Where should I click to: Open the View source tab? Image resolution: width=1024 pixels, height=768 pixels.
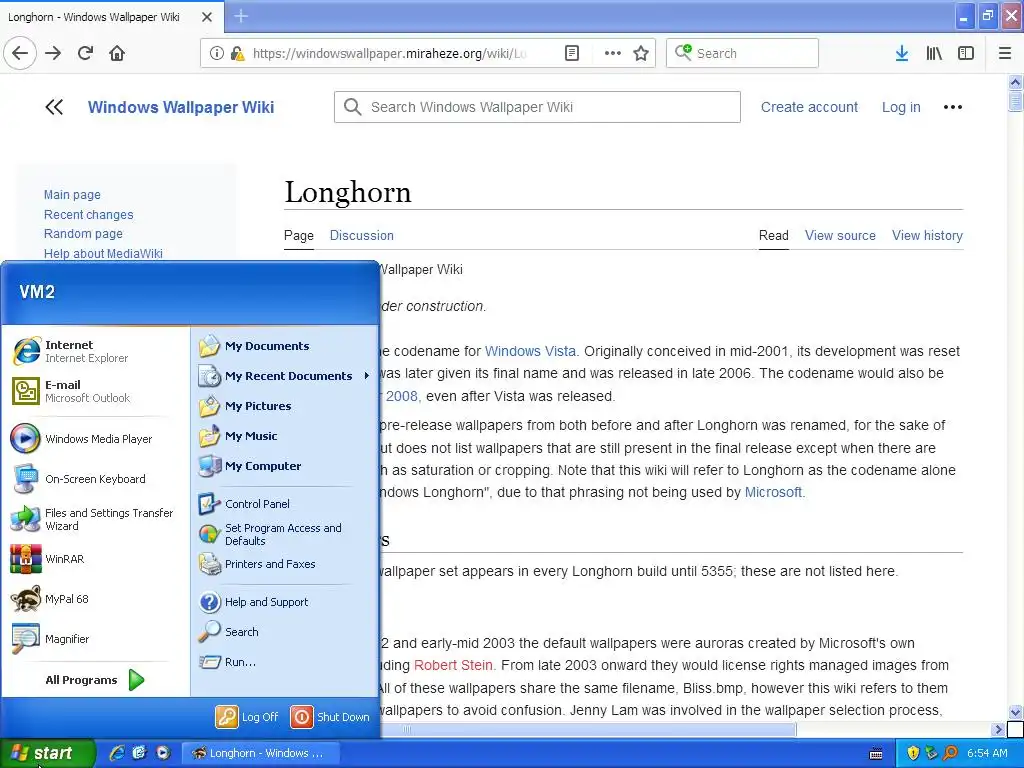[840, 235]
